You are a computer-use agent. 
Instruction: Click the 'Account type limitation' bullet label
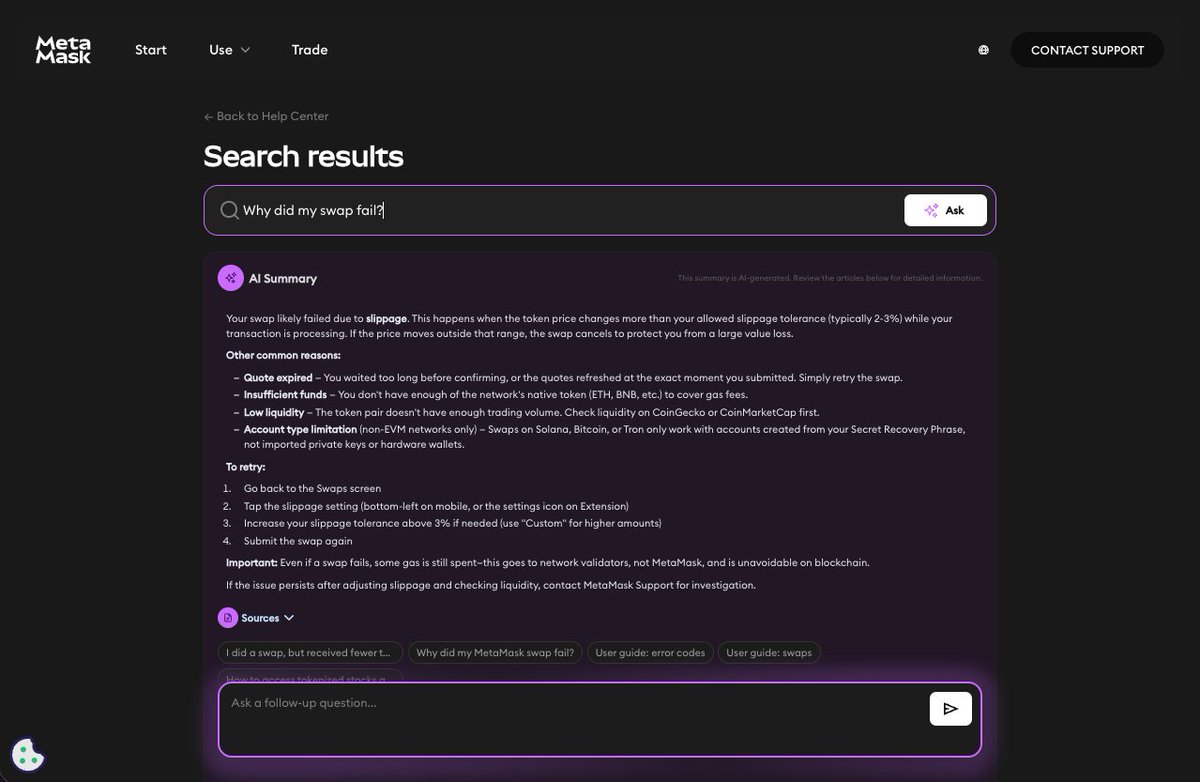pyautogui.click(x=300, y=429)
